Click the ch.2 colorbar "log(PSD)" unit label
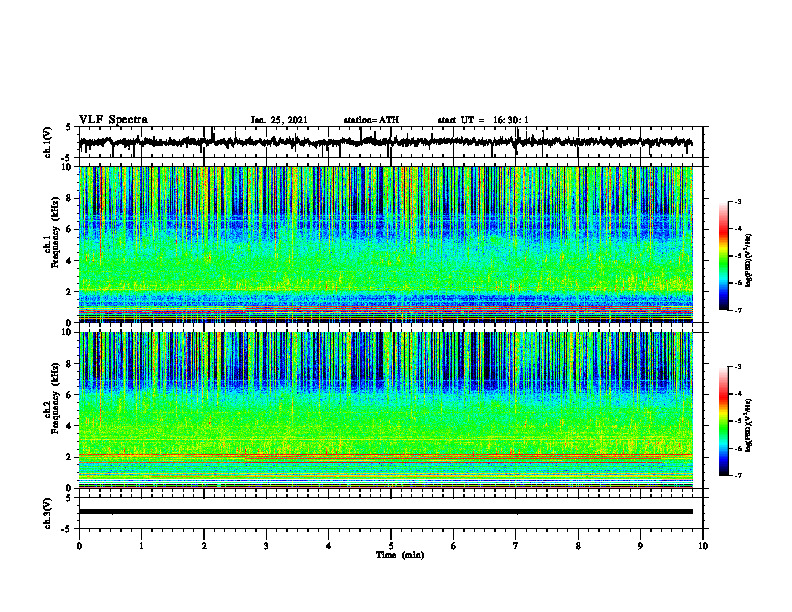This screenshot has height=612, width=792. [x=748, y=426]
